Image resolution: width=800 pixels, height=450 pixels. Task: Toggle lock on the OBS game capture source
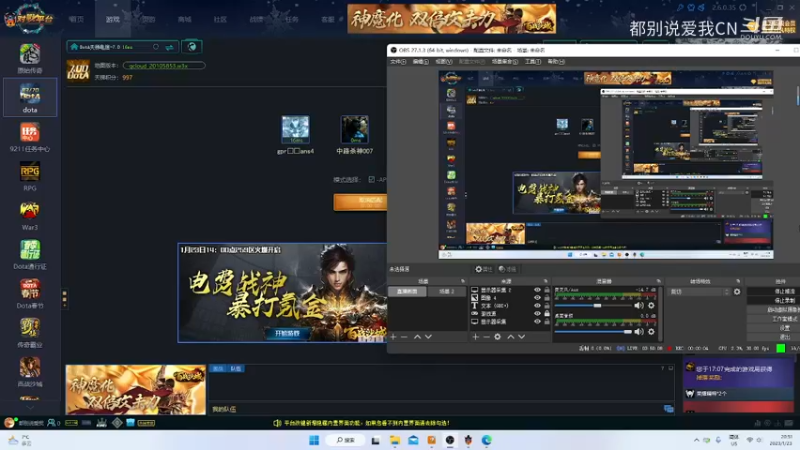click(x=547, y=314)
